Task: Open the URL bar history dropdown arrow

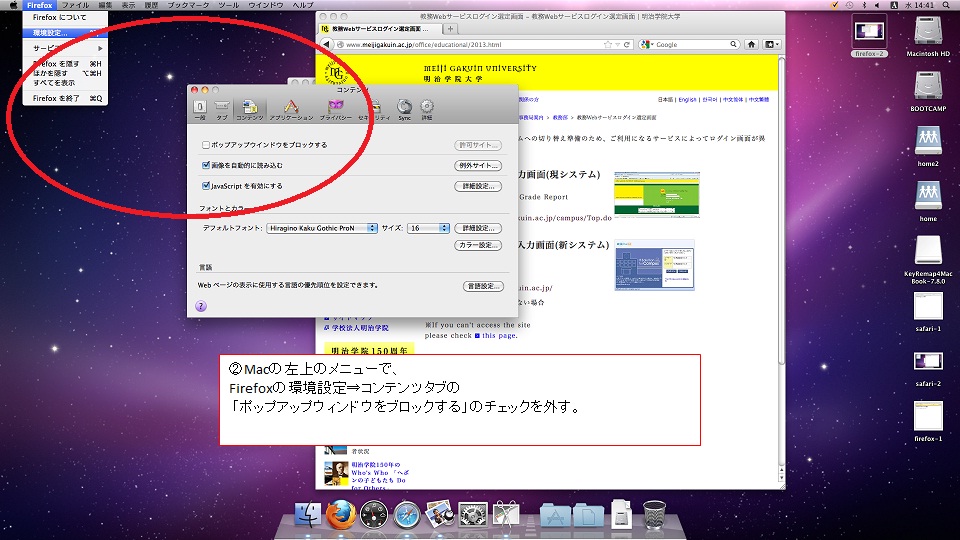Action: pyautogui.click(x=618, y=45)
